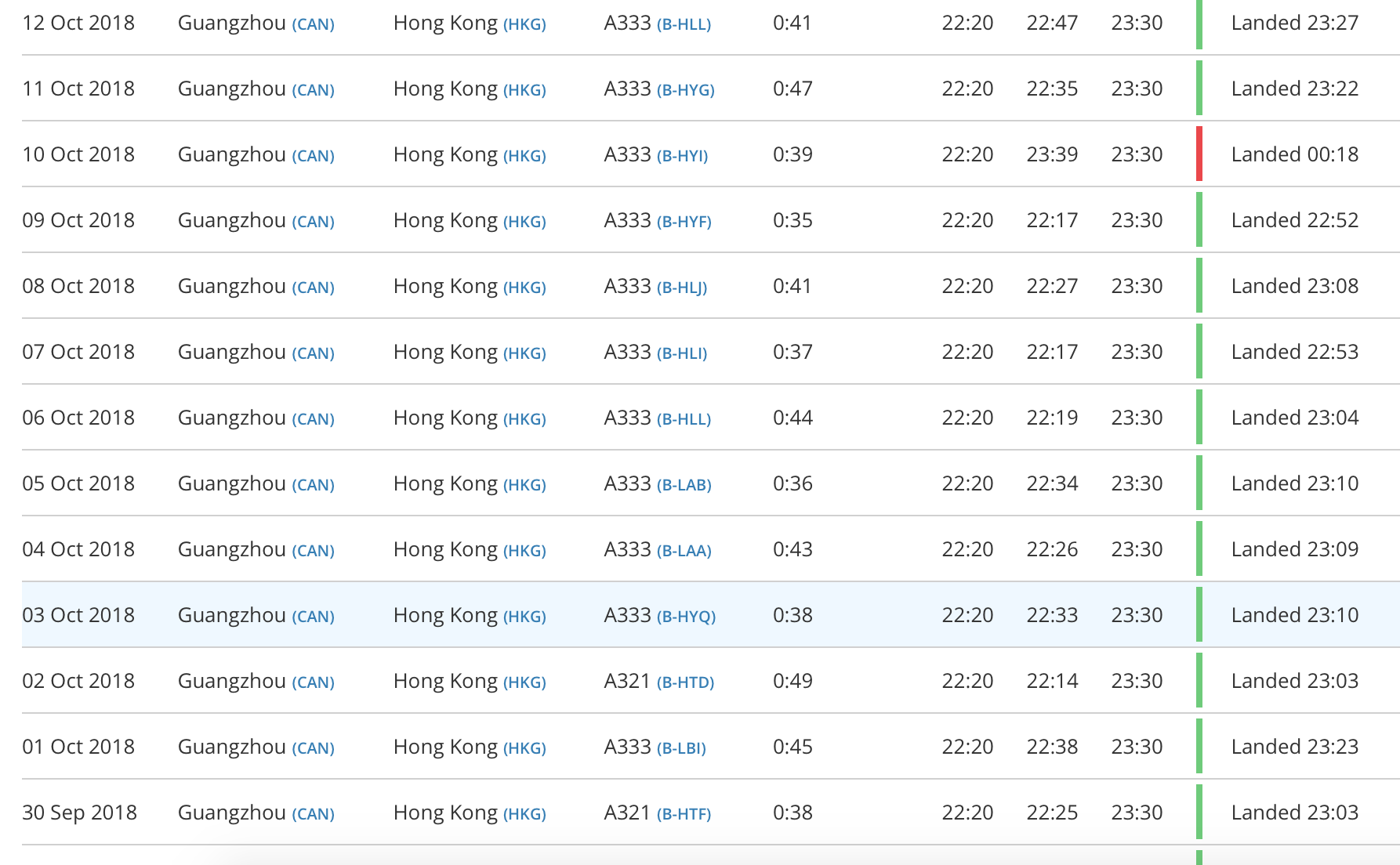Select the 03 Oct 2018 date cell
Image resolution: width=1400 pixels, height=865 pixels.
[78, 615]
